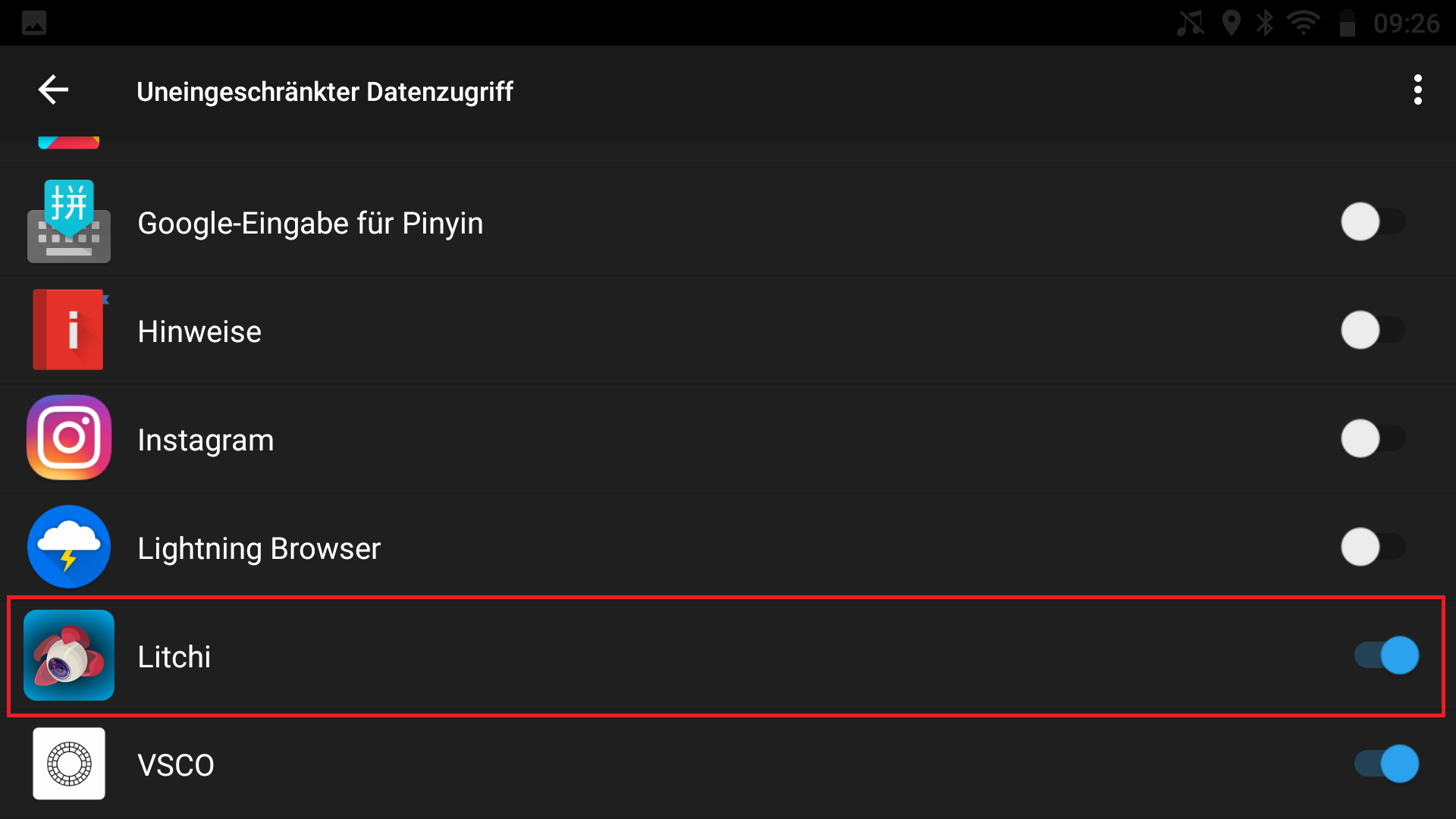Tap the Lightning Browser cloud icon
Viewport: 1456px width, 819px height.
(x=69, y=547)
